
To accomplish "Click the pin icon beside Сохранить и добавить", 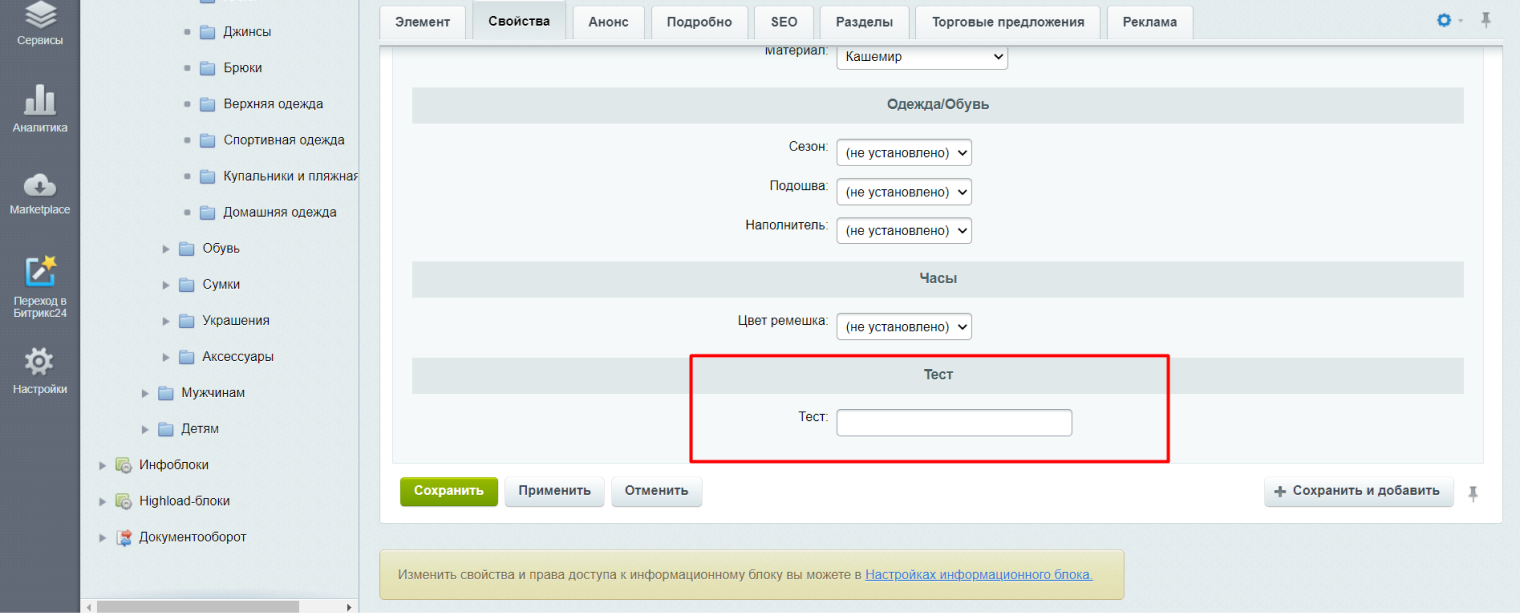I will (1473, 493).
